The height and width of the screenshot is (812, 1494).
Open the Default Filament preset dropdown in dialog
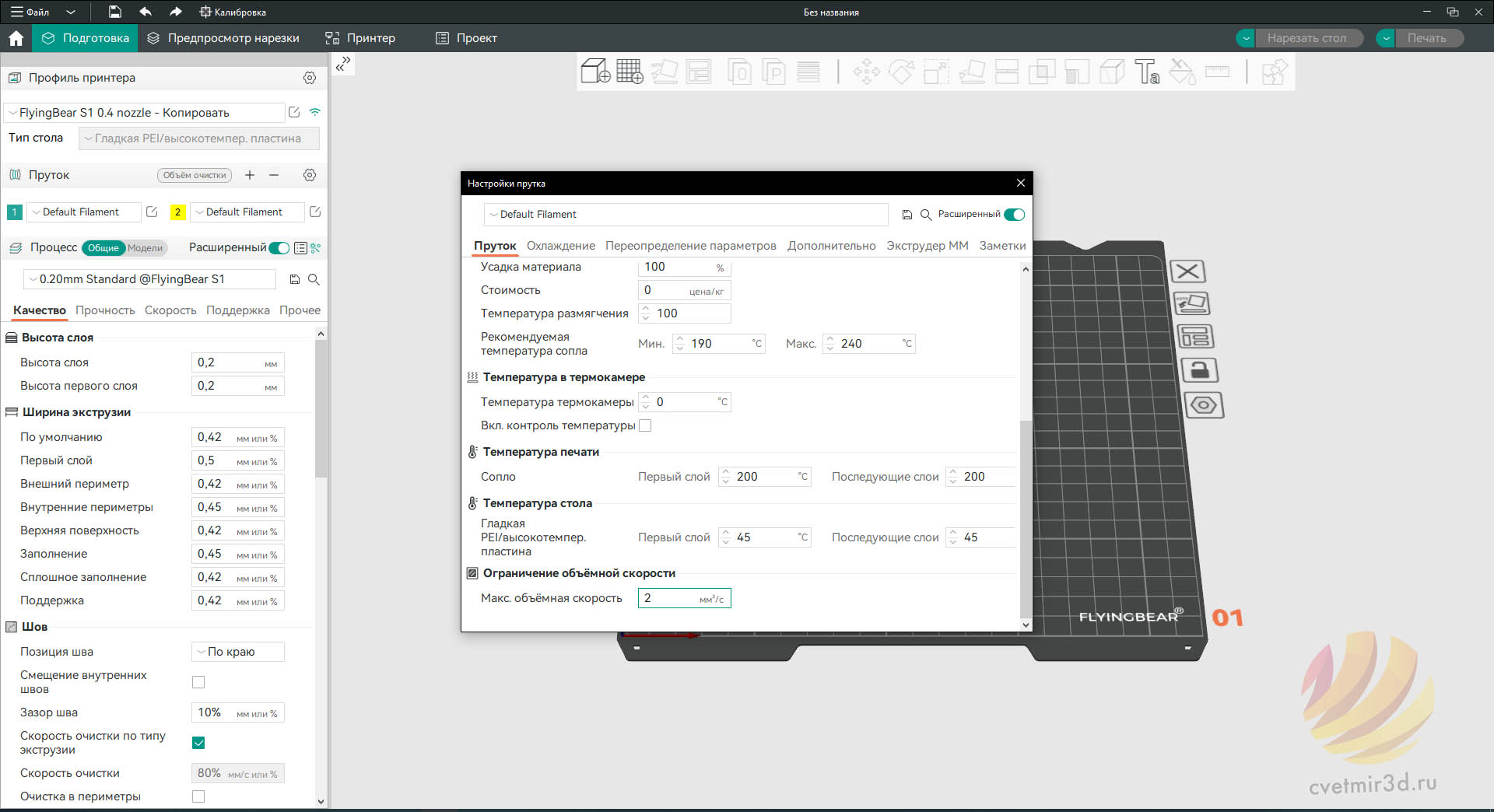[x=686, y=215]
